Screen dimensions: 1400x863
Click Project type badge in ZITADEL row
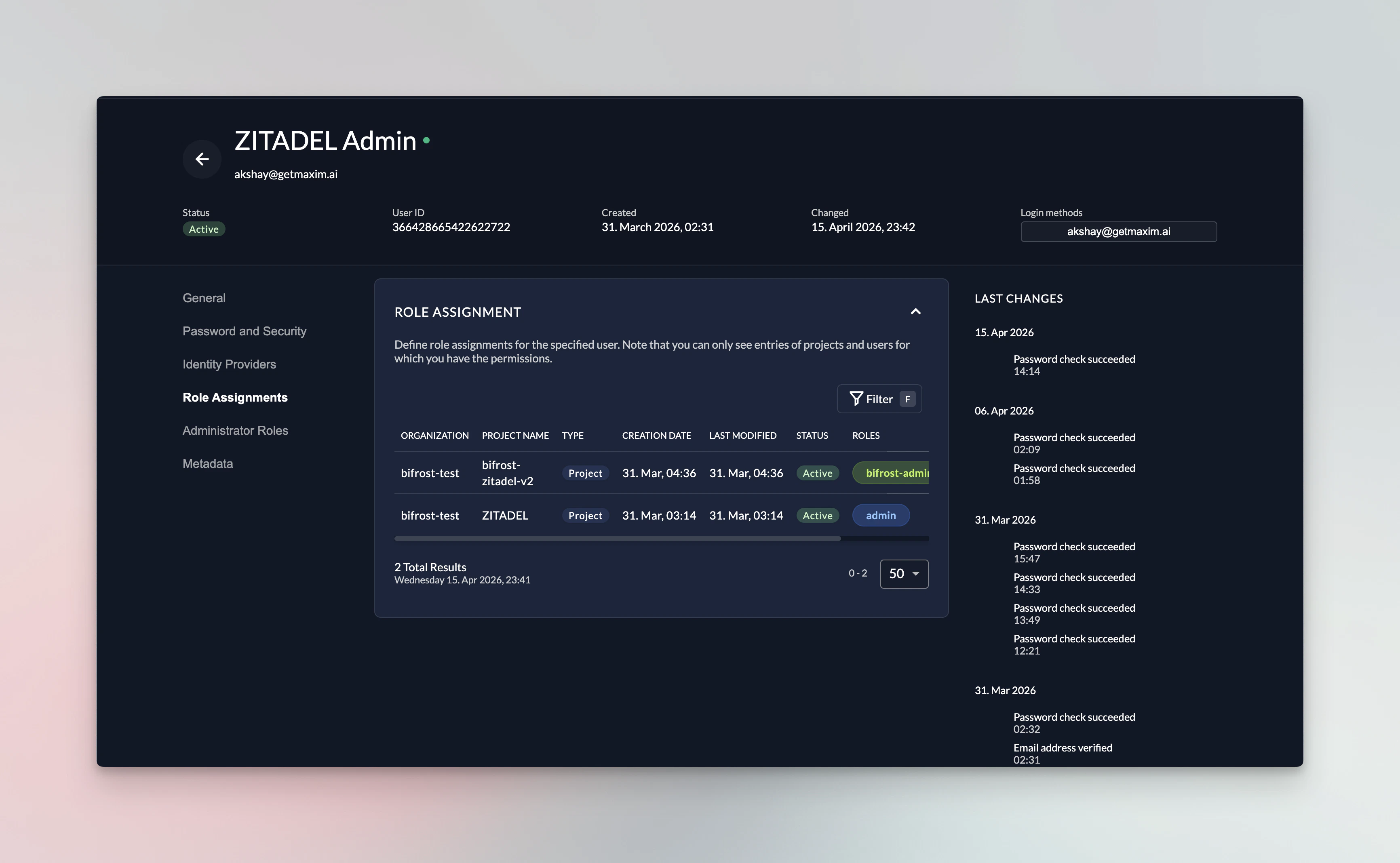[585, 516]
